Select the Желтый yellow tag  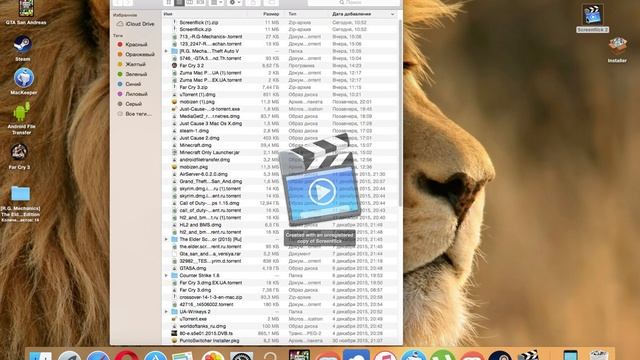[131, 64]
